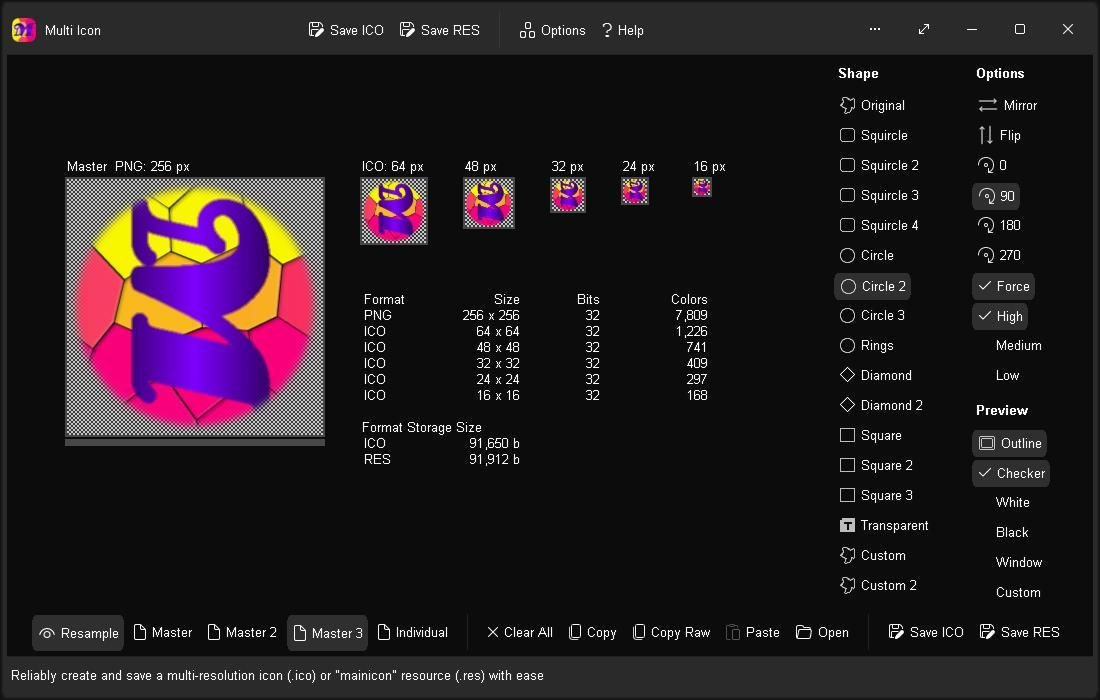Viewport: 1100px width, 700px height.
Task: Set preview background to Window
Action: (1019, 563)
